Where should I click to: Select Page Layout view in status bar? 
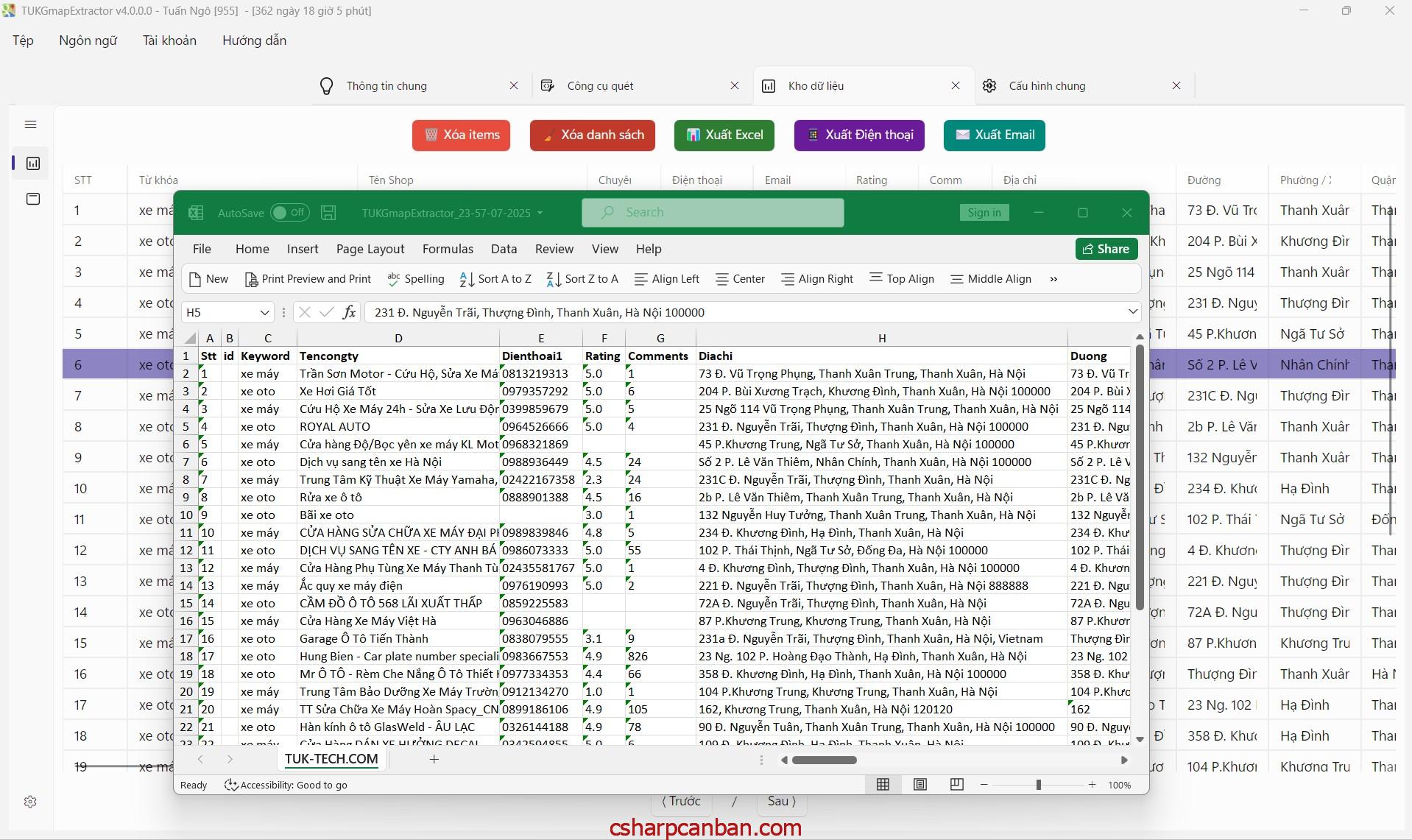click(x=919, y=785)
